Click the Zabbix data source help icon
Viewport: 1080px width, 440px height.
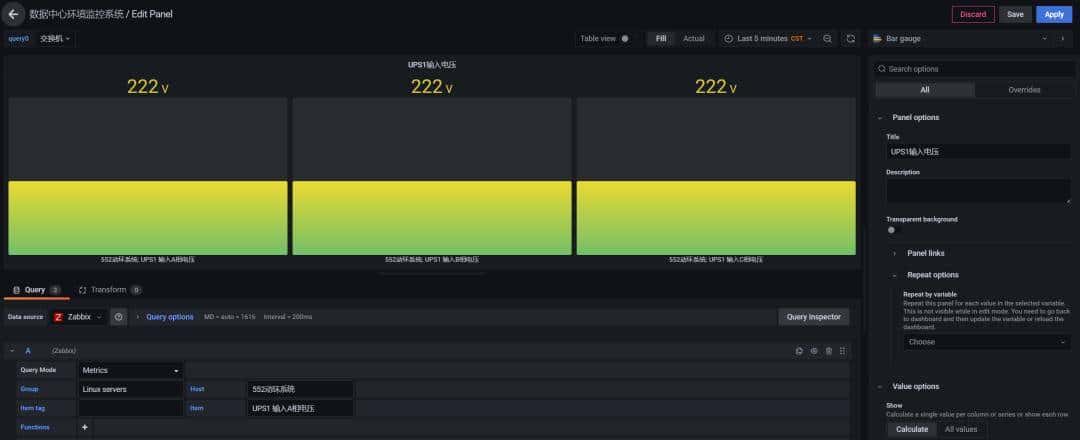[118, 317]
